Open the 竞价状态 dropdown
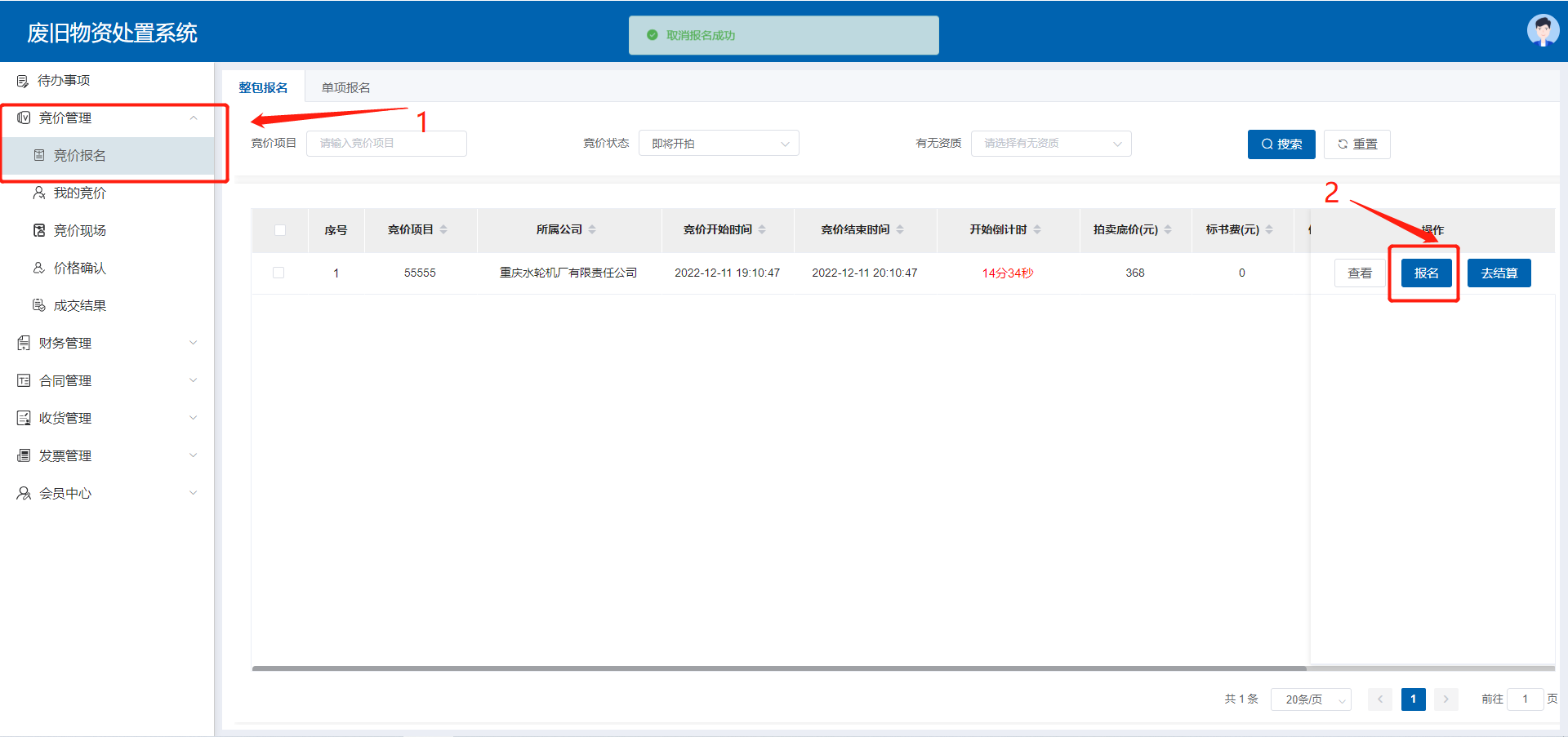1568x737 pixels. [x=719, y=144]
